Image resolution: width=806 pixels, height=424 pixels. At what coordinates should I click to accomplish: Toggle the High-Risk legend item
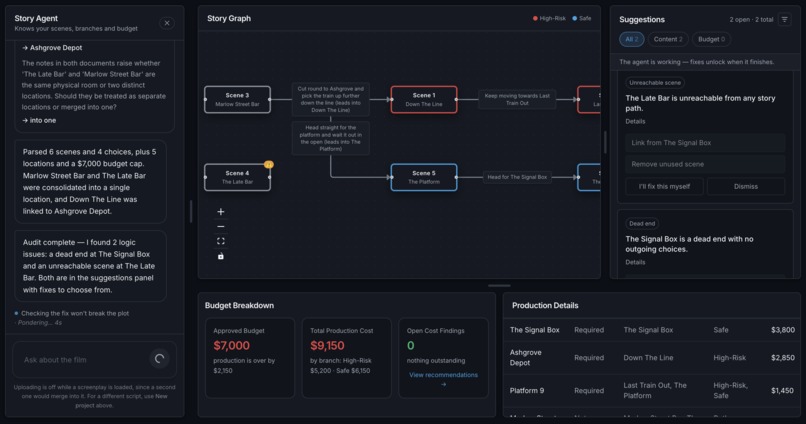pos(549,19)
